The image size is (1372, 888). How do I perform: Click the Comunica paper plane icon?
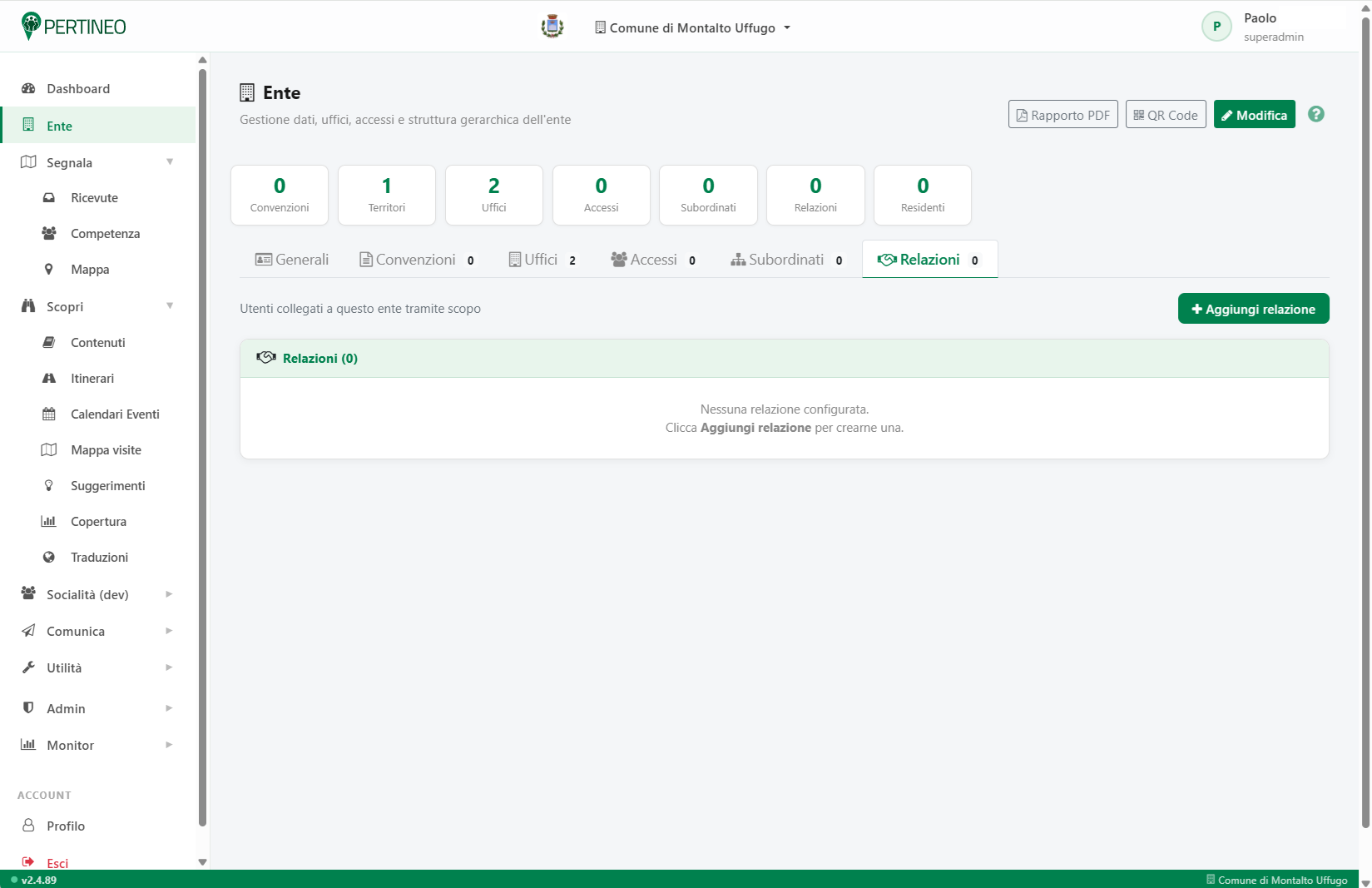pos(28,630)
